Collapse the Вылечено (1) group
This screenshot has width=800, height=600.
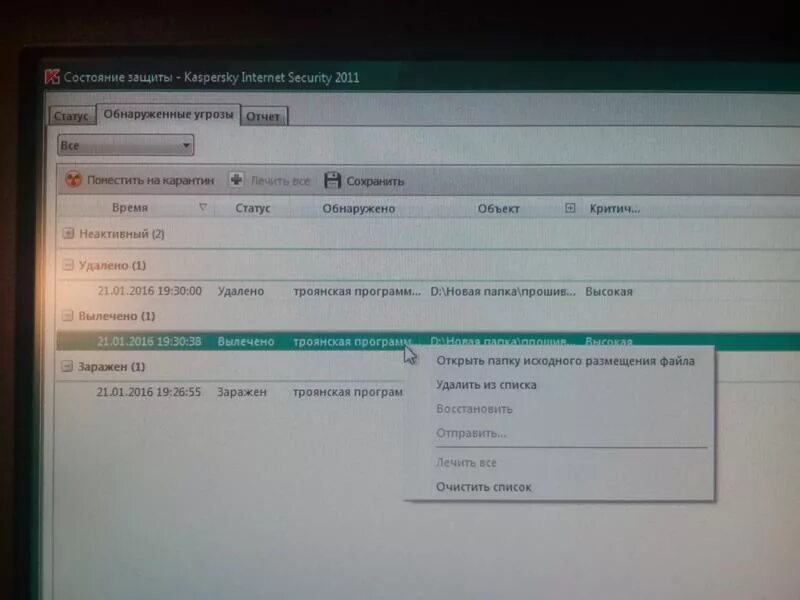(67, 316)
